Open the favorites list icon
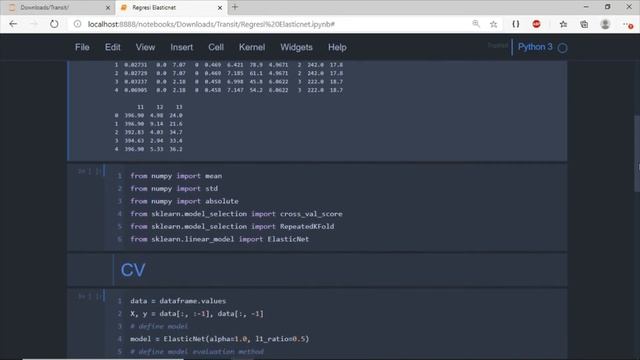The image size is (640, 360). (x=563, y=24)
